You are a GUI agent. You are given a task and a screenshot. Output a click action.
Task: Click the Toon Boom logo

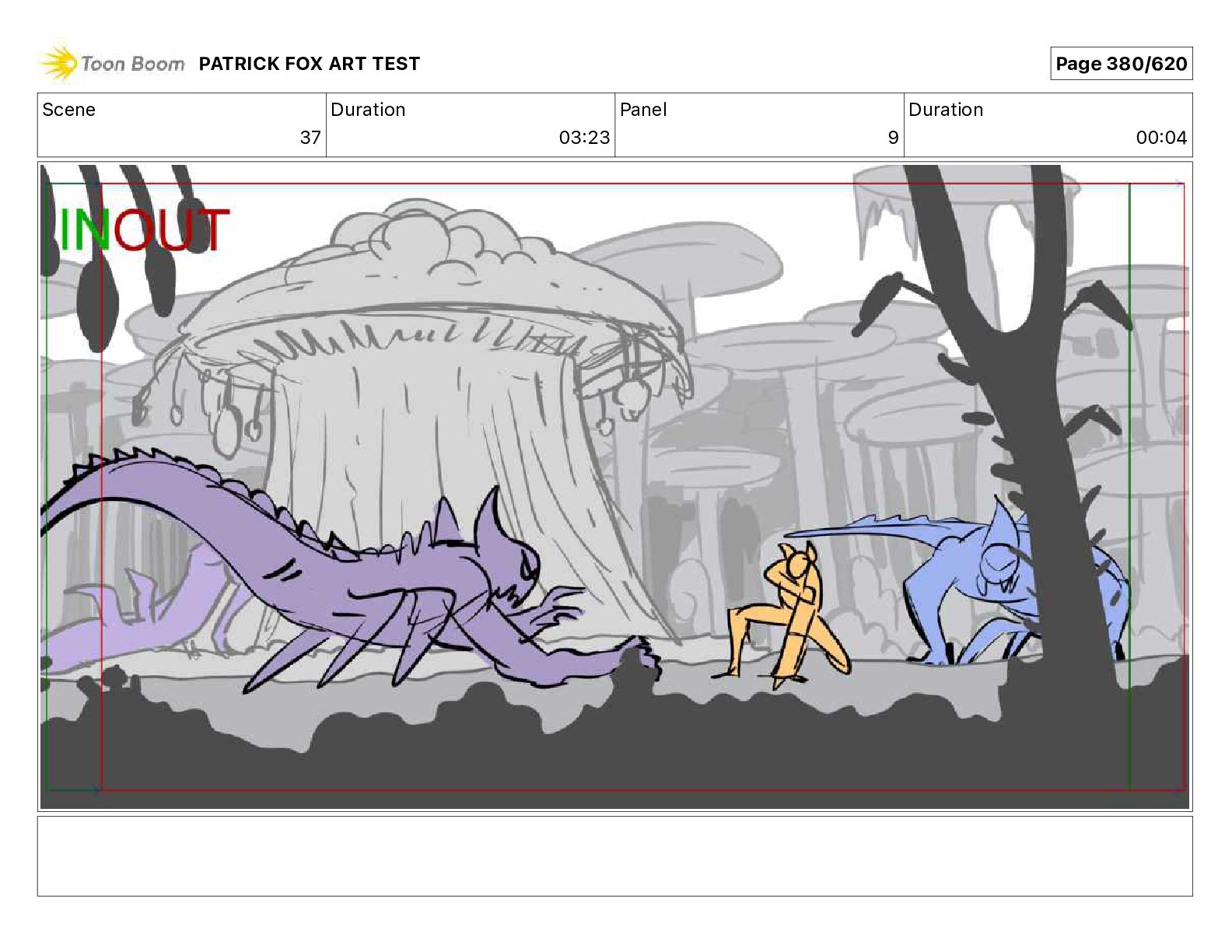coord(113,64)
